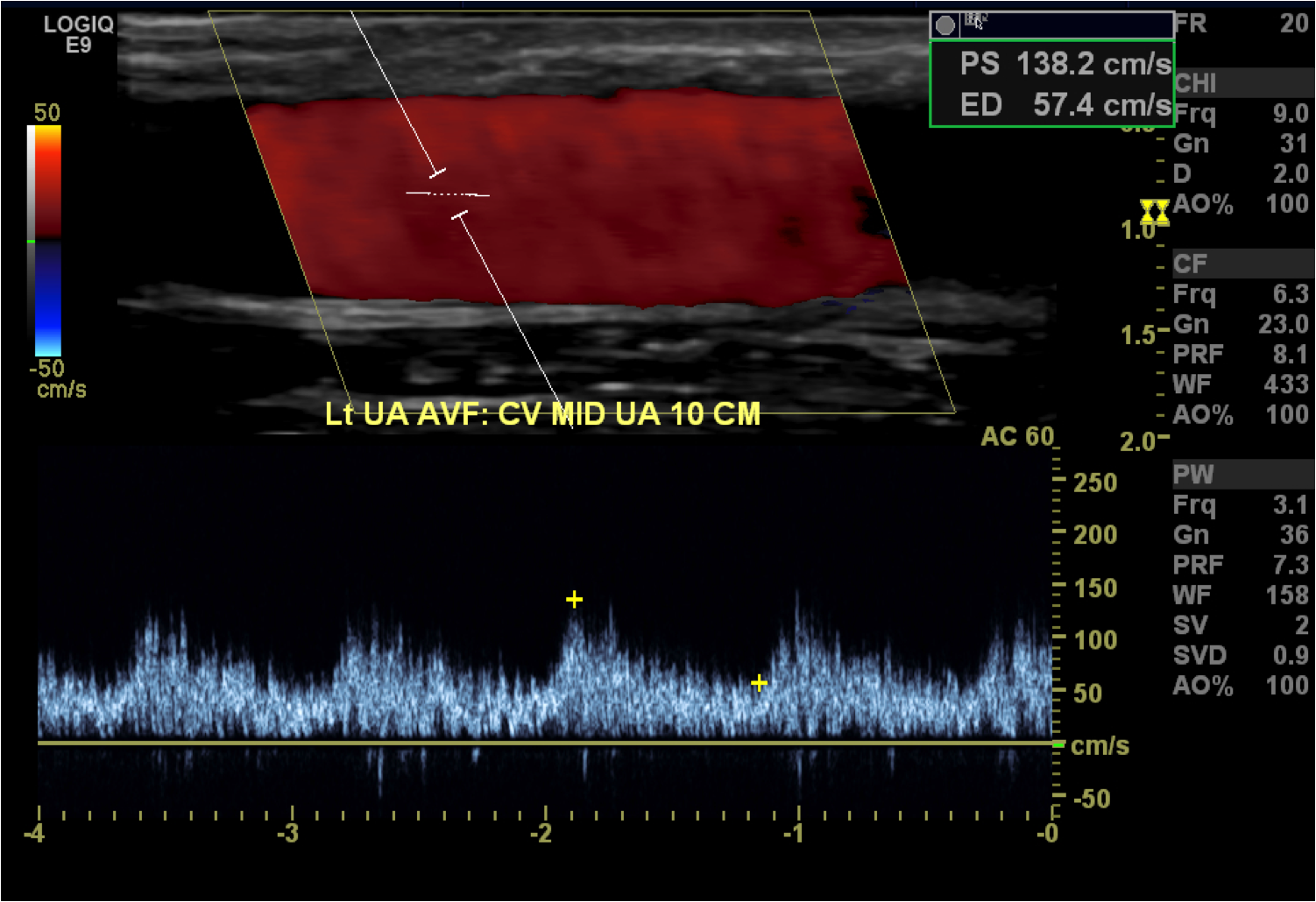Click the angle correction line upper end
Image resolution: width=1316 pixels, height=902 pixels.
353,14
